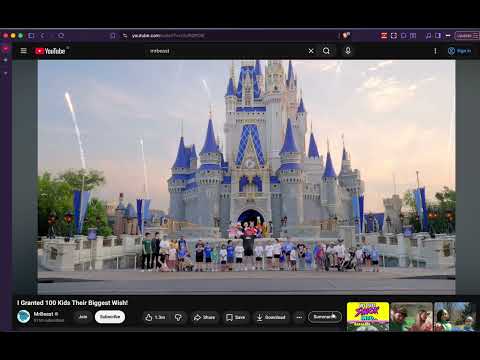Start voice search with the microphone
The image size is (480, 360).
348,51
